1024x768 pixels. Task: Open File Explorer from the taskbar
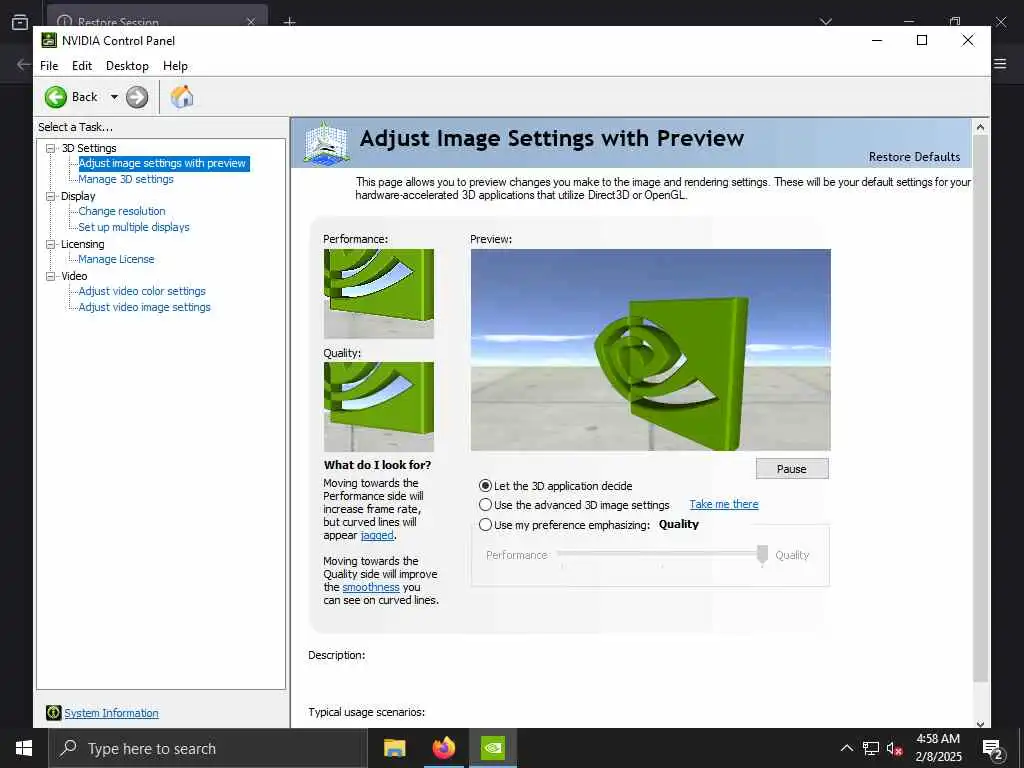(394, 748)
